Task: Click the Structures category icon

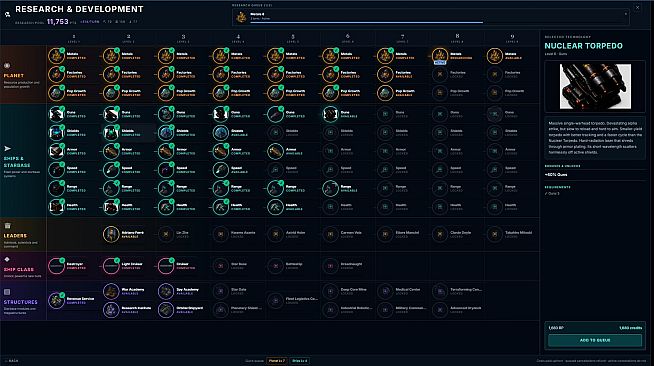Action: (x=7, y=292)
